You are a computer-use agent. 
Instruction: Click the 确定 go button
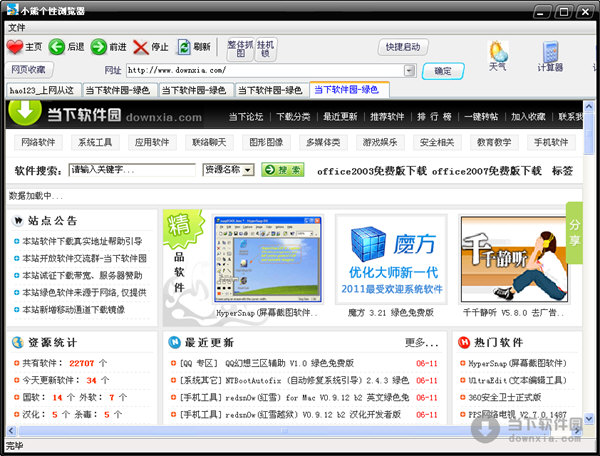click(443, 71)
